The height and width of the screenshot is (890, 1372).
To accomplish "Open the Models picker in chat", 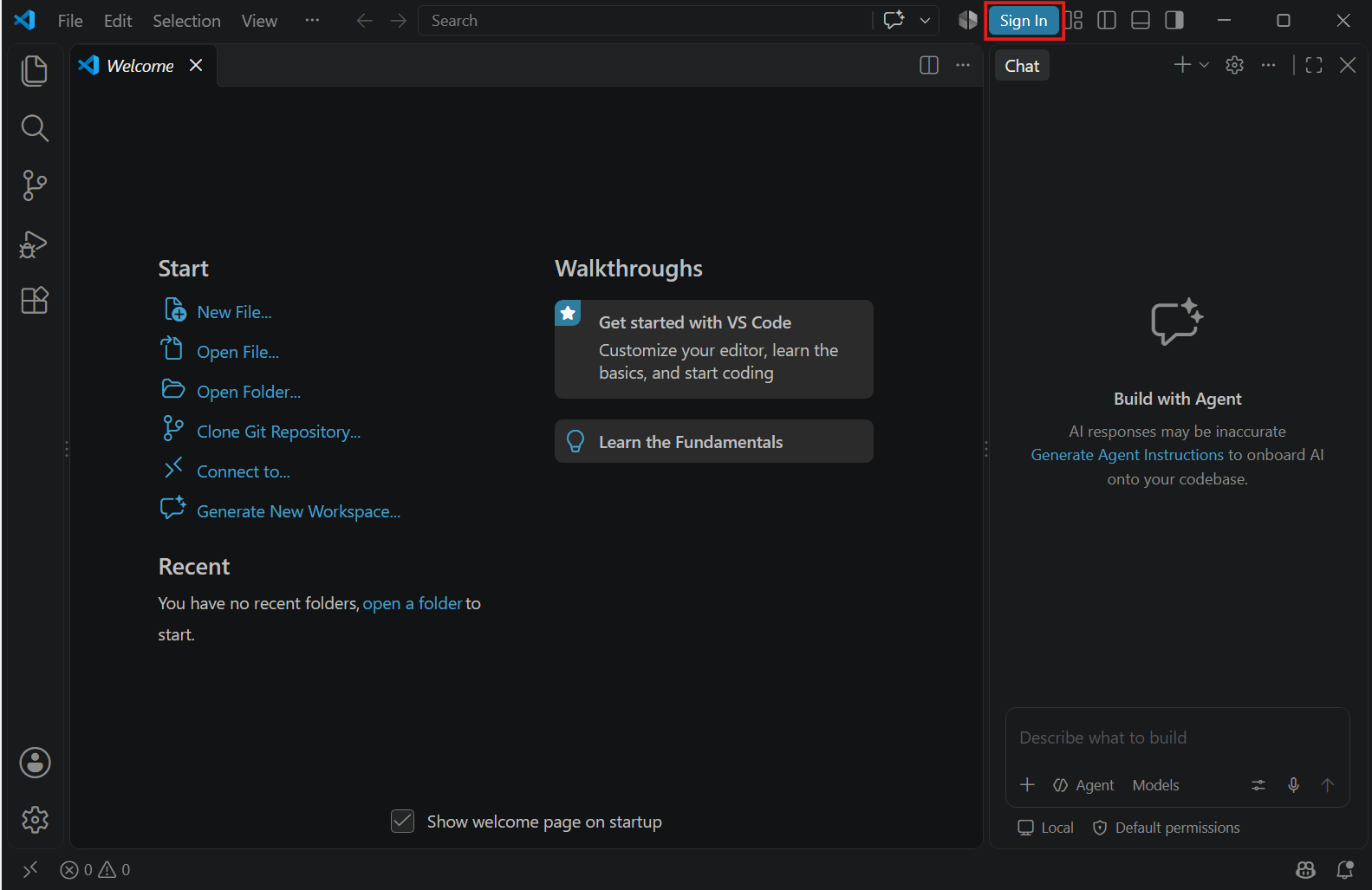I will coord(1155,785).
